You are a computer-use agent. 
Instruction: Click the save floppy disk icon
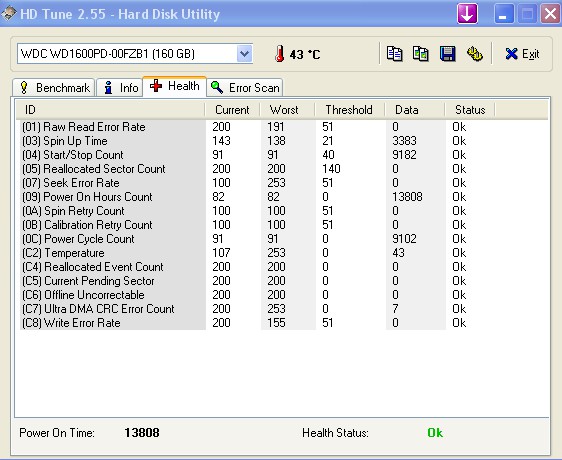pos(448,54)
